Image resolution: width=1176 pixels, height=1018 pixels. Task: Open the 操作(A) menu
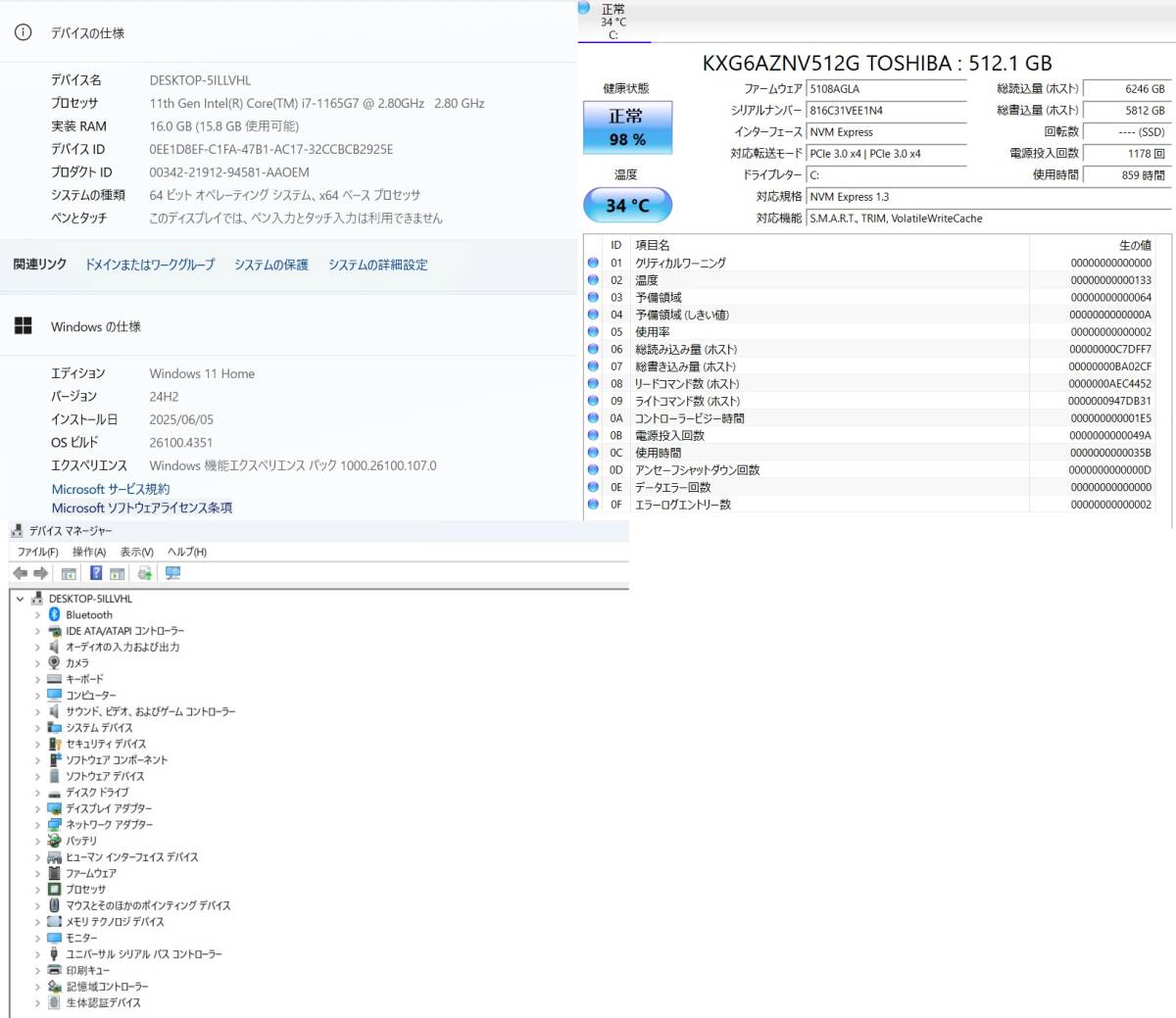(89, 552)
